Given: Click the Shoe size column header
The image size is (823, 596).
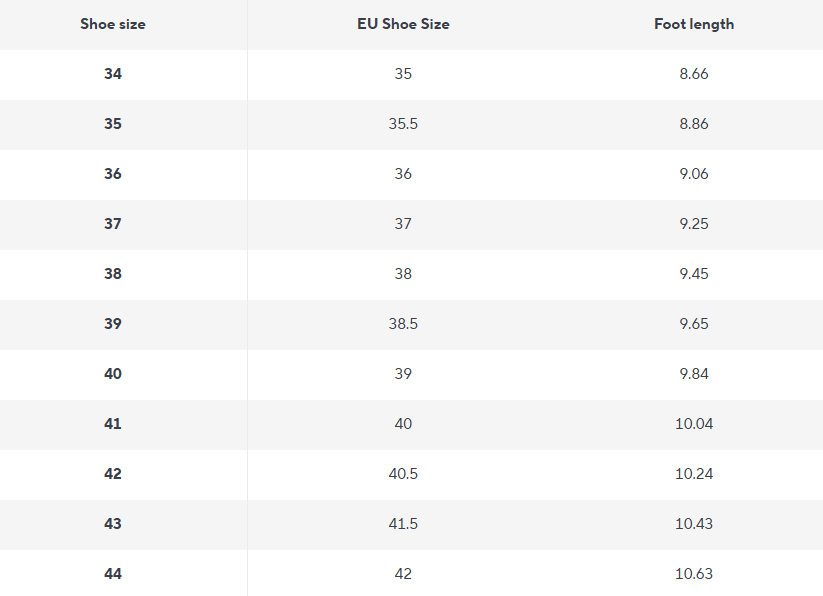Looking at the screenshot, I should pyautogui.click(x=113, y=24).
